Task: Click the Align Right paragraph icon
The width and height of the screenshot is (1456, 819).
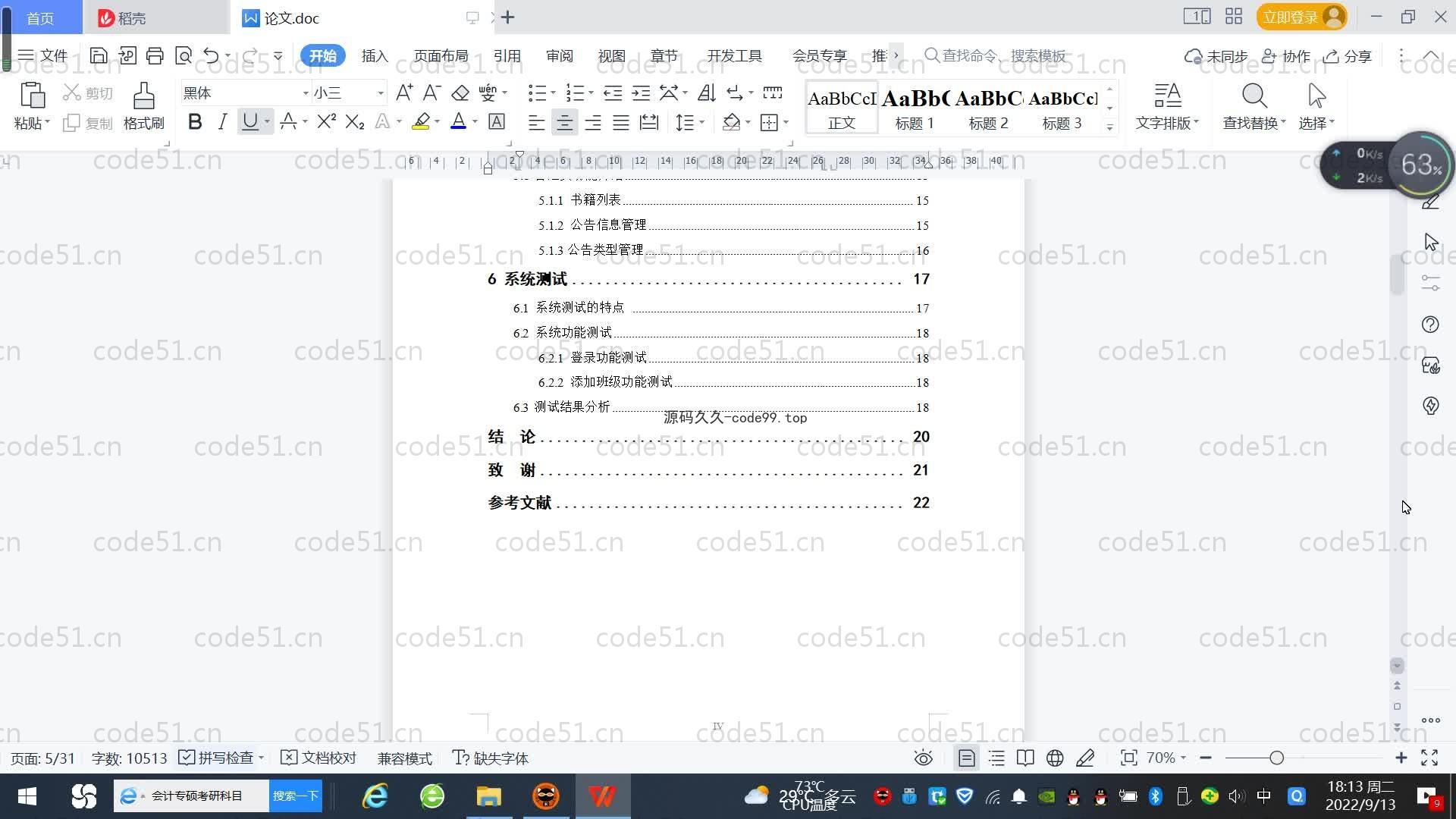Action: coord(593,122)
